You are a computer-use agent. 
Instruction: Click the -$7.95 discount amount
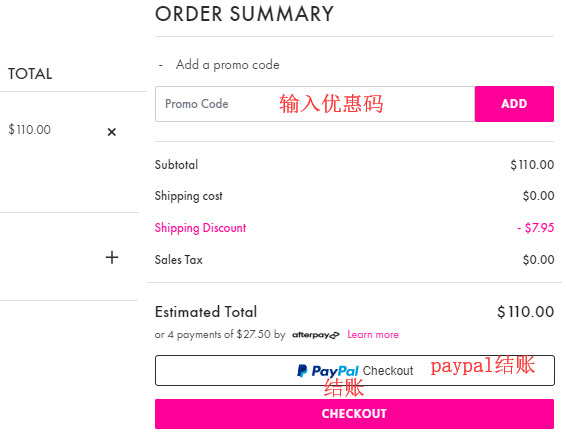[x=536, y=228]
